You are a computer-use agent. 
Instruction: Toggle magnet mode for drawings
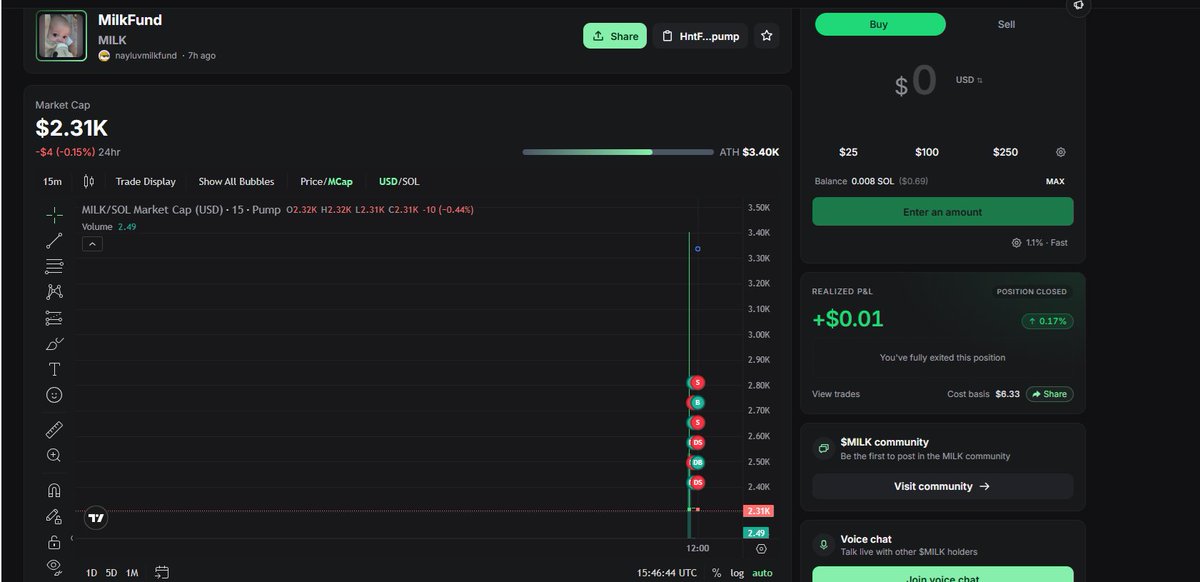tap(54, 490)
